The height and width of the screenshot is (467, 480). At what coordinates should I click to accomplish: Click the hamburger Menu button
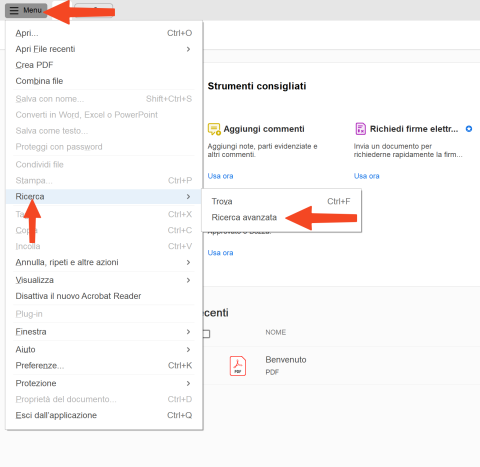[x=26, y=10]
